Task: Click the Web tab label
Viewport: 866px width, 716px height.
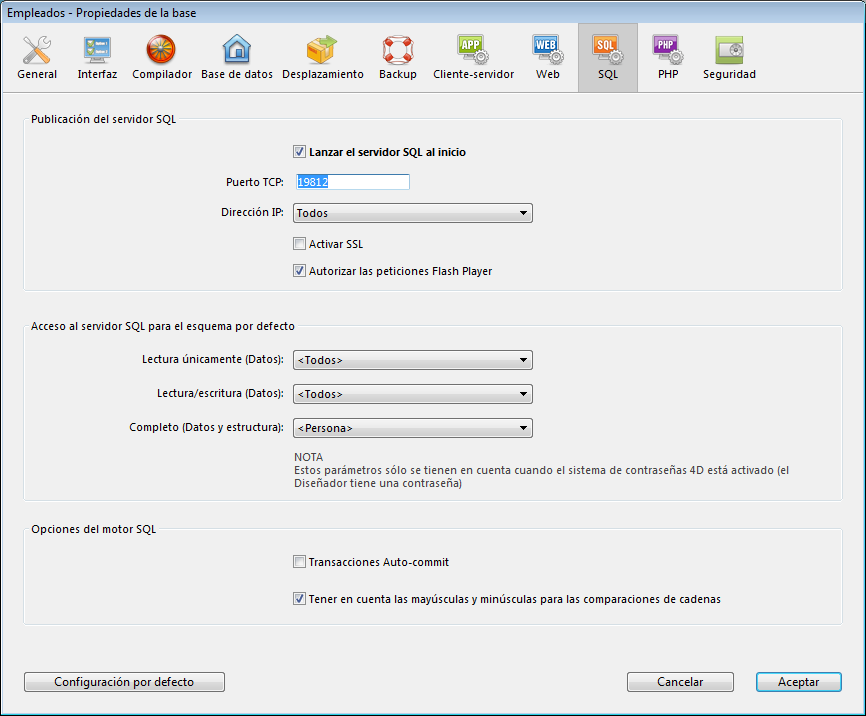Action: click(547, 74)
